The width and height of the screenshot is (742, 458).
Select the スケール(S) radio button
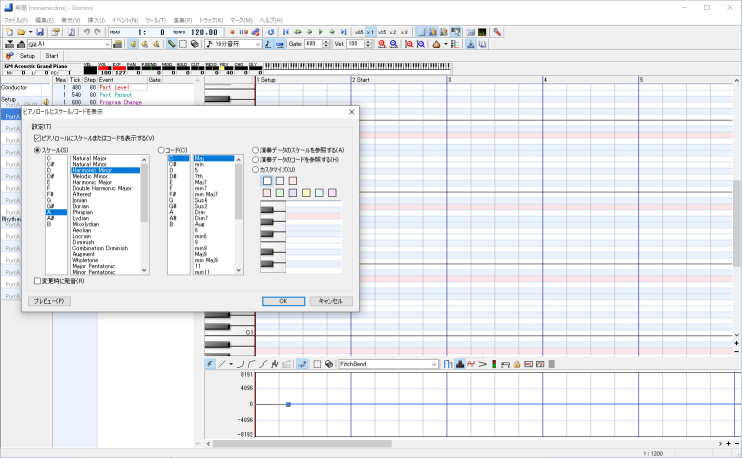pyautogui.click(x=37, y=150)
